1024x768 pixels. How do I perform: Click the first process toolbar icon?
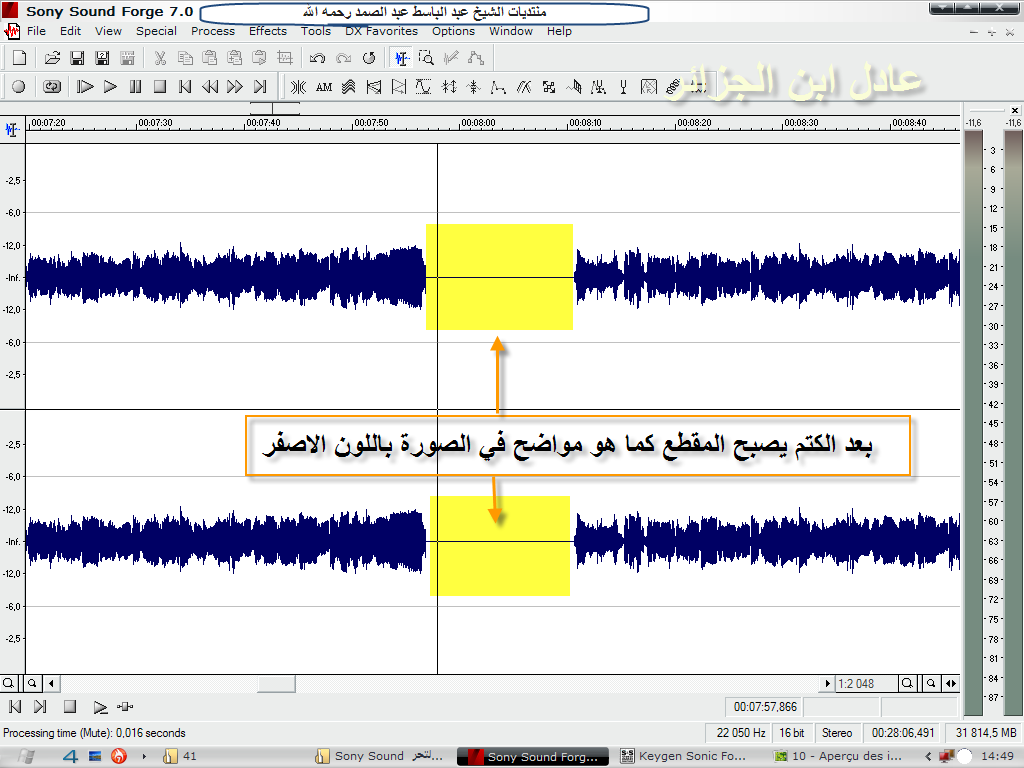(x=298, y=86)
